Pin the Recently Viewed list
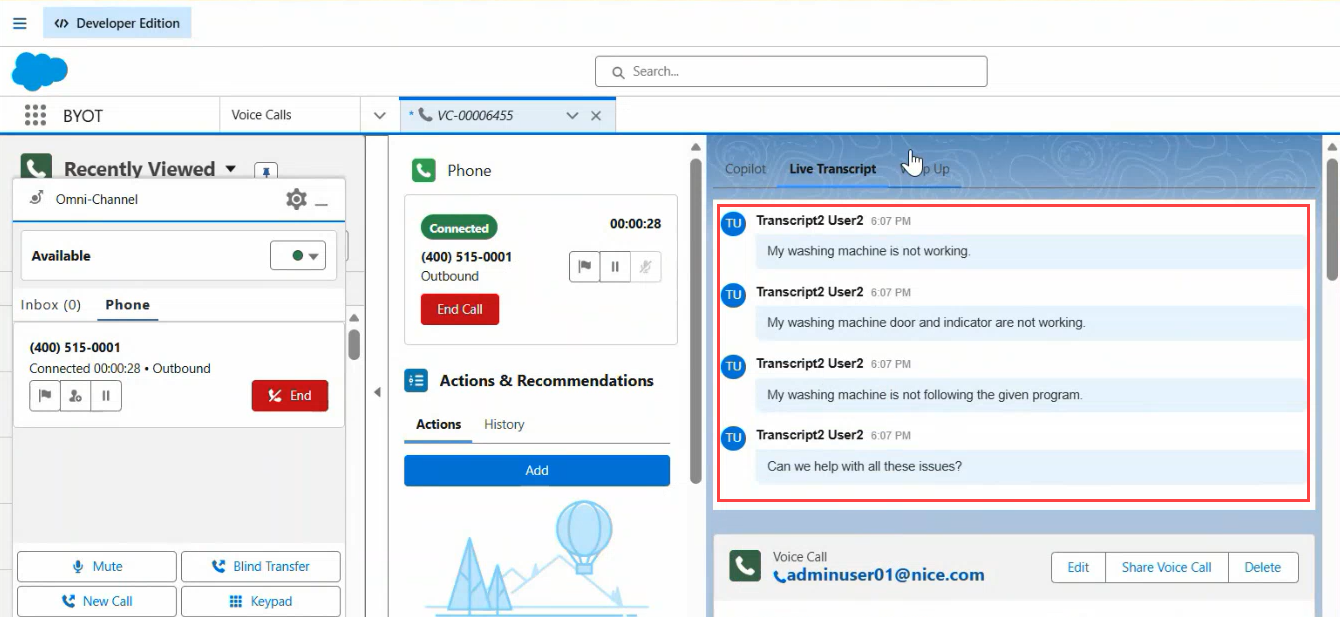Viewport: 1340px width, 617px height. point(266,171)
